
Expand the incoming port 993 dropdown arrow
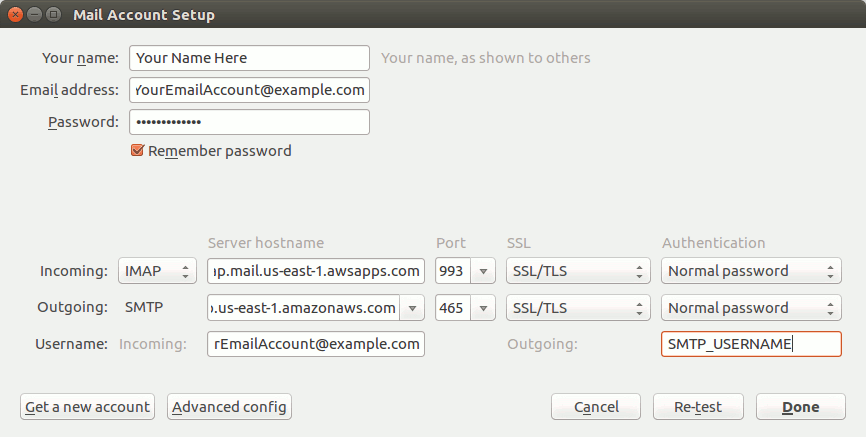(483, 271)
